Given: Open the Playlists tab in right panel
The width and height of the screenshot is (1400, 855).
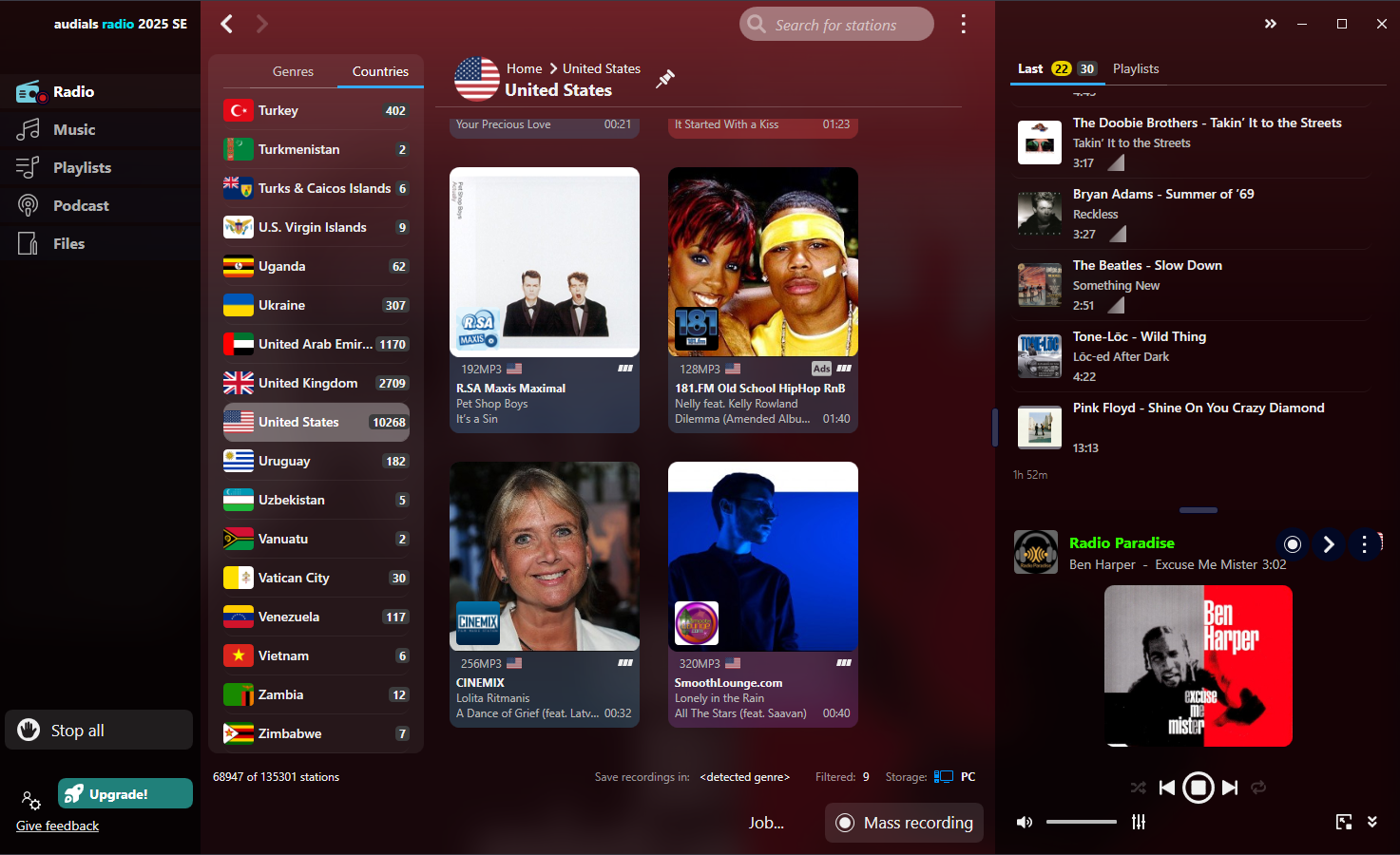Looking at the screenshot, I should (x=1136, y=68).
